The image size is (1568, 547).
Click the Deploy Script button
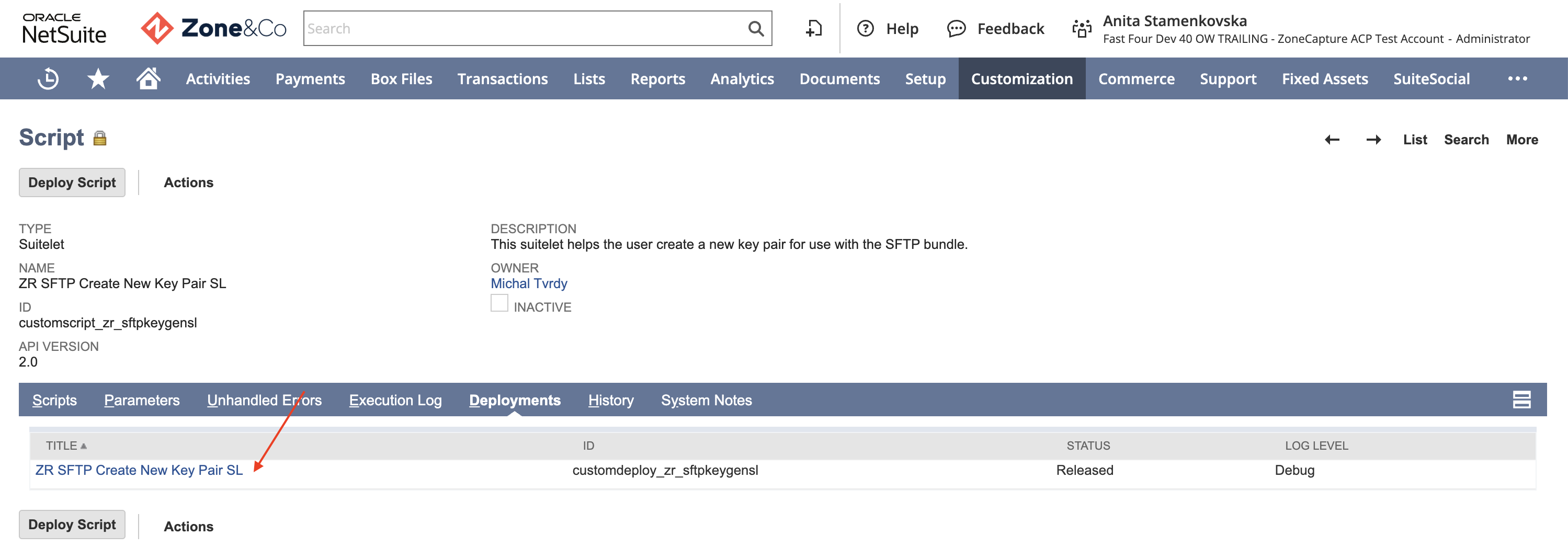coord(71,182)
